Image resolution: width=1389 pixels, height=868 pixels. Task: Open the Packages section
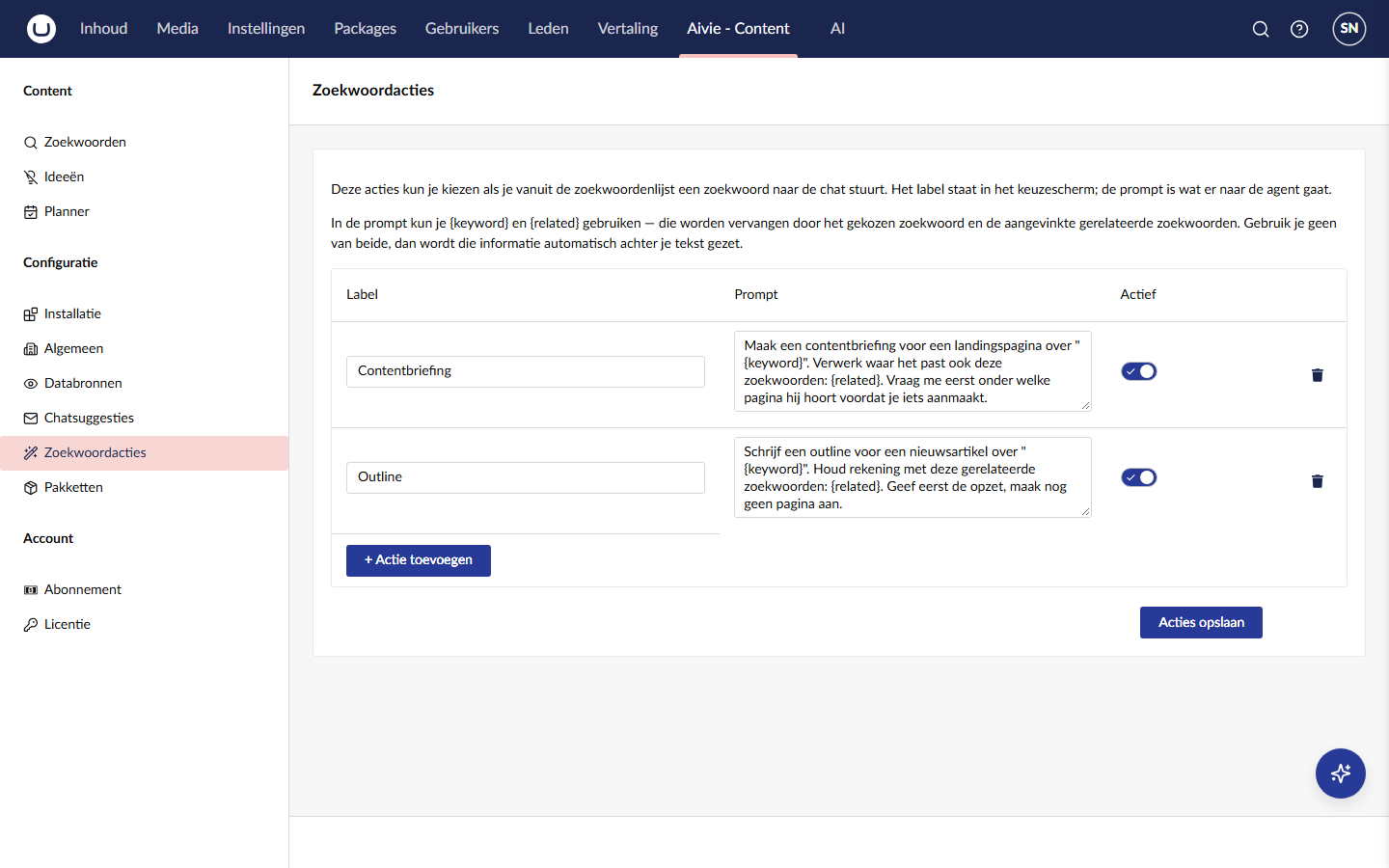coord(366,29)
